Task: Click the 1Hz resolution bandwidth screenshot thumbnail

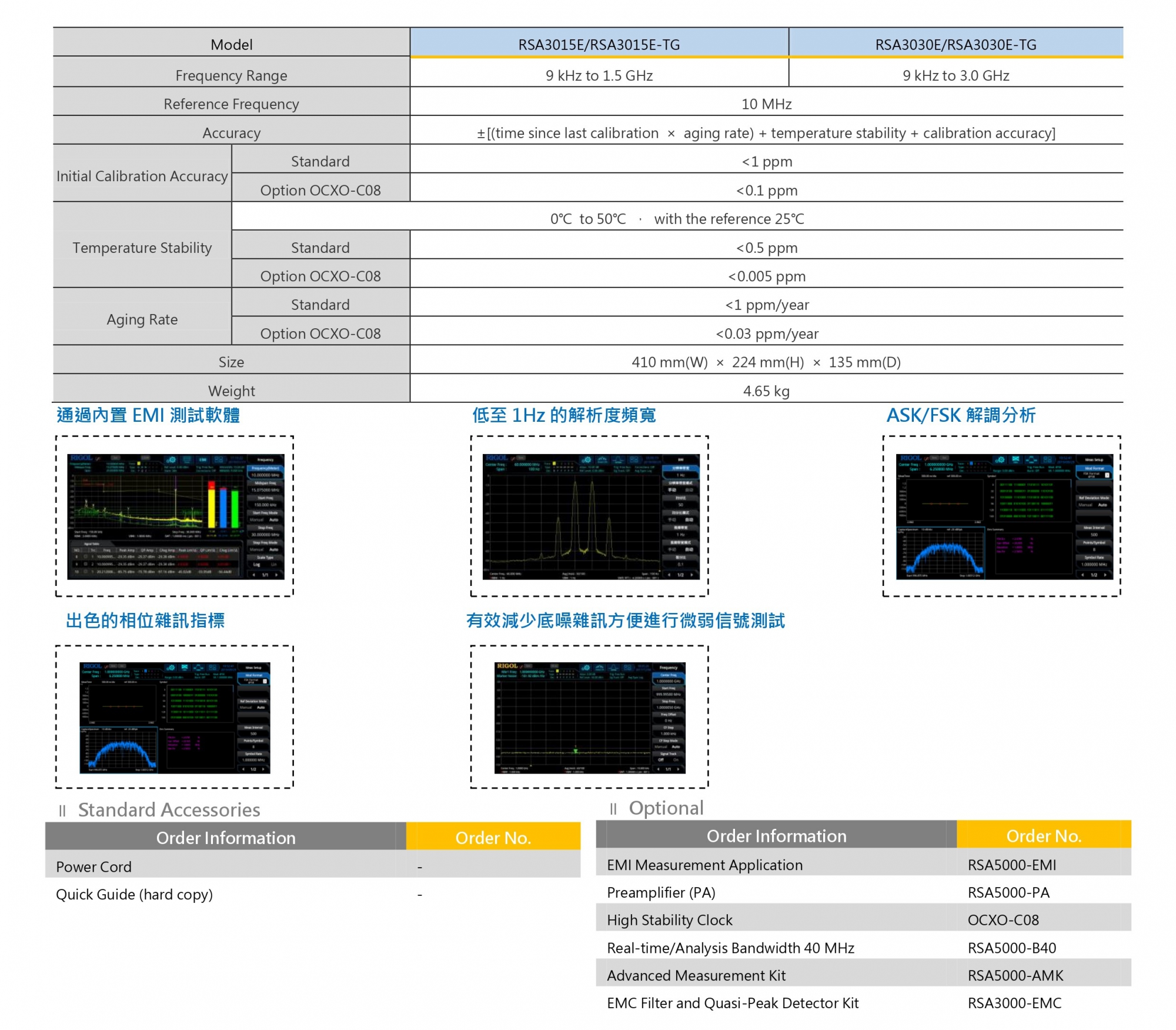Action: [x=590, y=516]
